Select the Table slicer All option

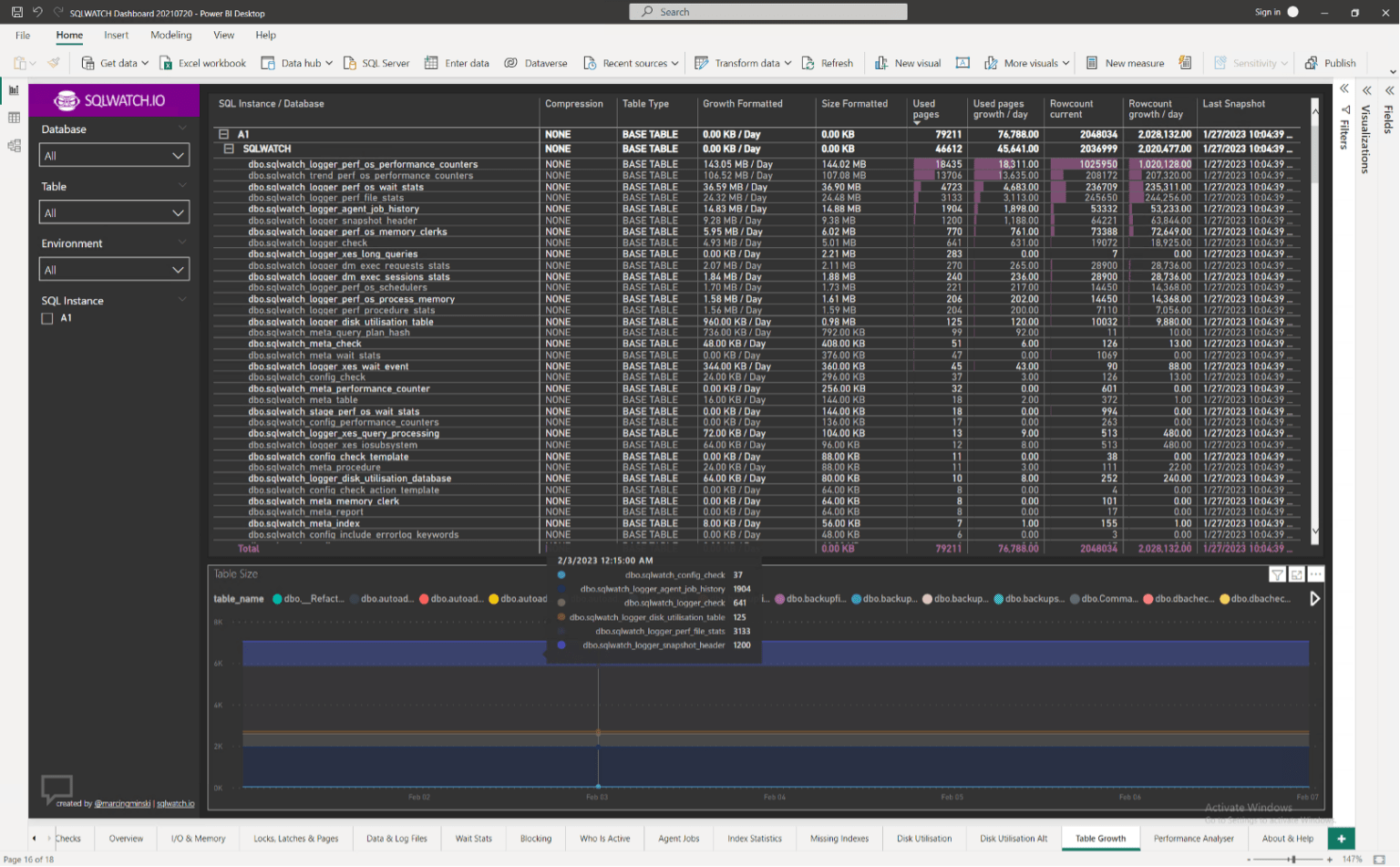pyautogui.click(x=114, y=212)
